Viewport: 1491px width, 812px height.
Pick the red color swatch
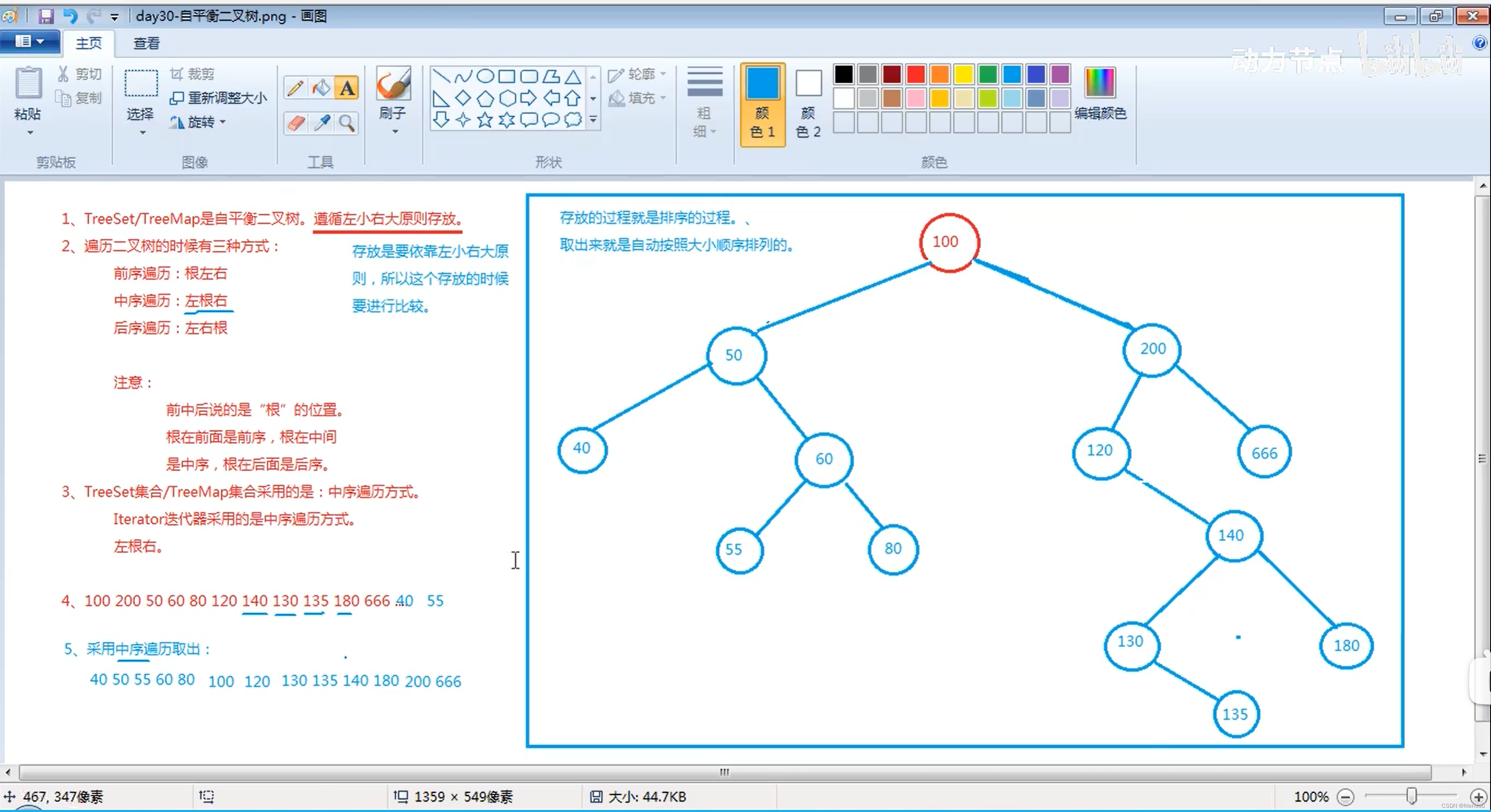coord(916,74)
